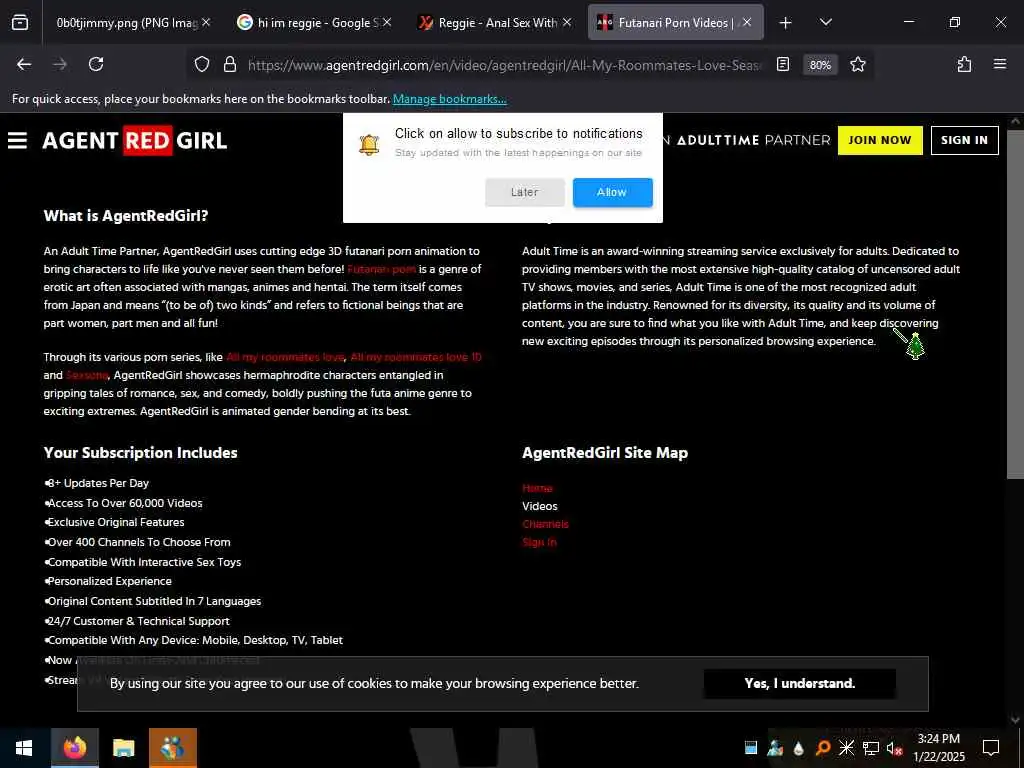
Task: Click the notification bell icon in popup
Action: [x=369, y=144]
